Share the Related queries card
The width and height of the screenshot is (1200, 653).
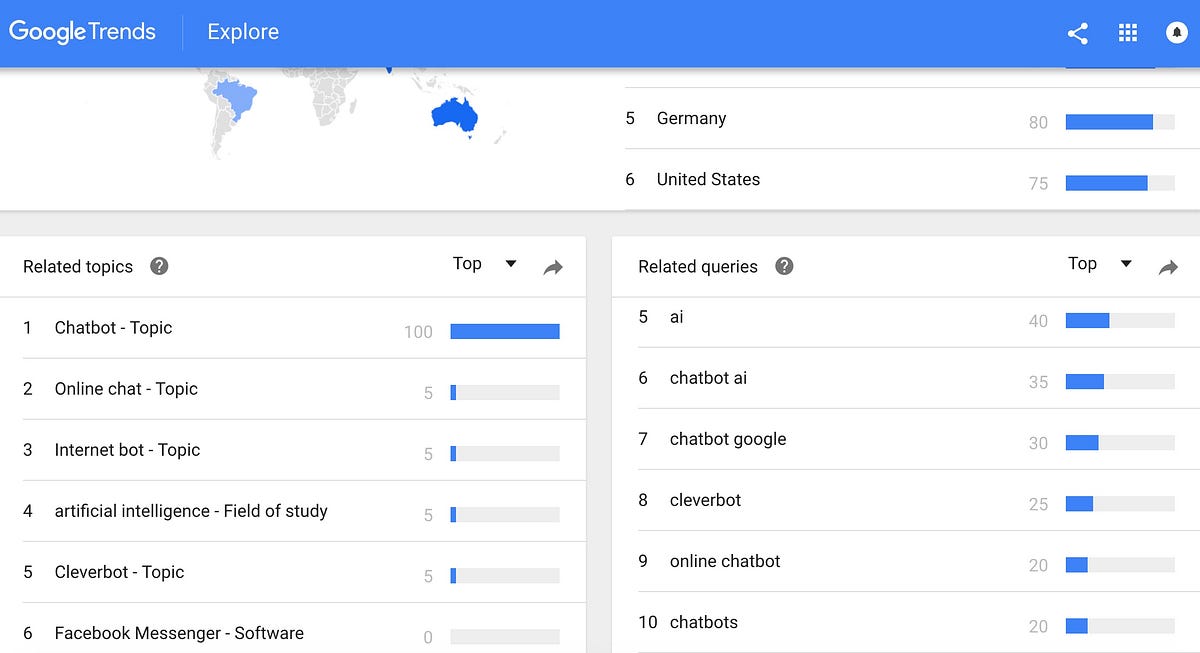point(1168,267)
